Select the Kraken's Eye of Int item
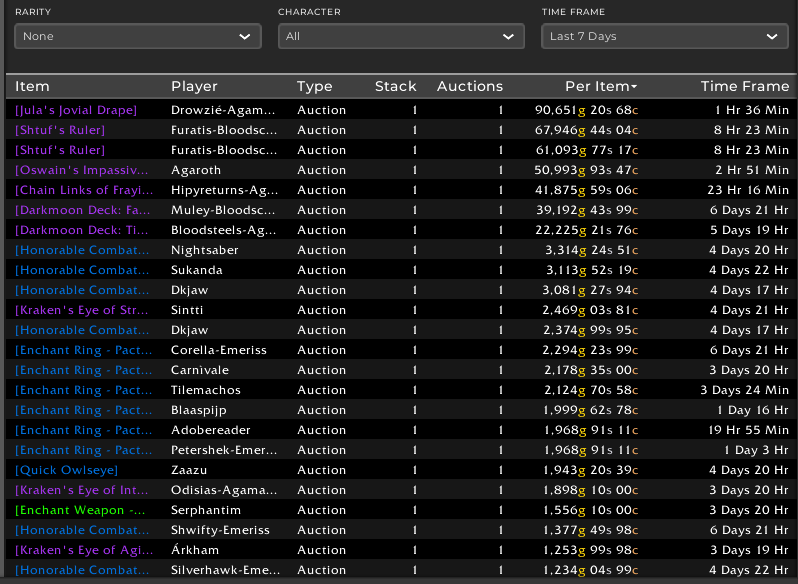Screen dimensions: 798x584 (x=82, y=490)
